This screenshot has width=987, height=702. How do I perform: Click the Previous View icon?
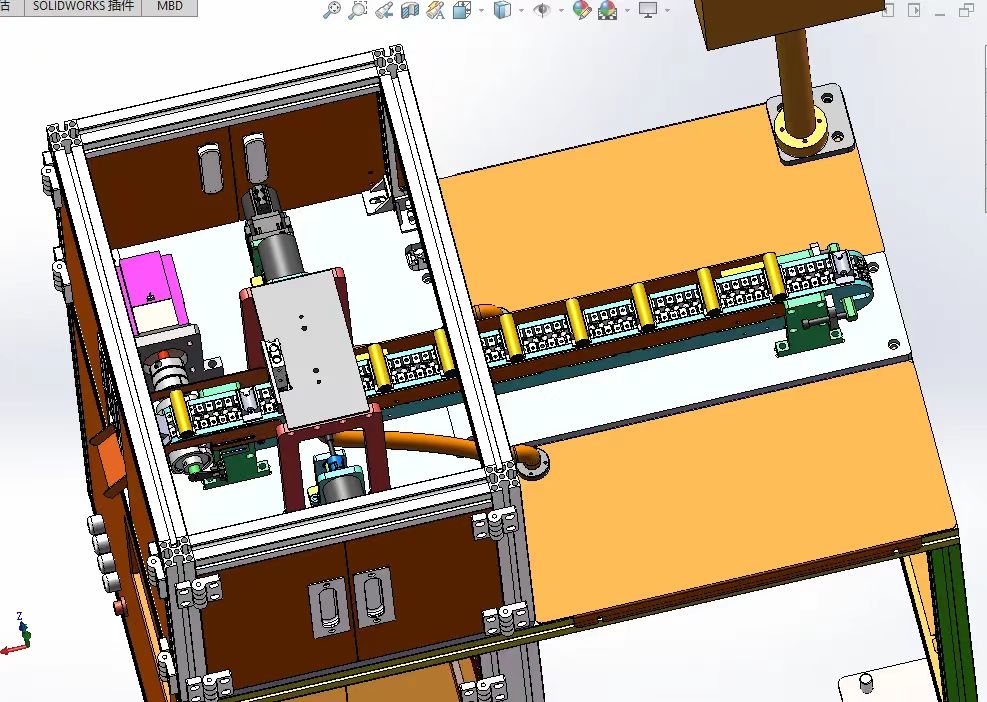(x=384, y=9)
